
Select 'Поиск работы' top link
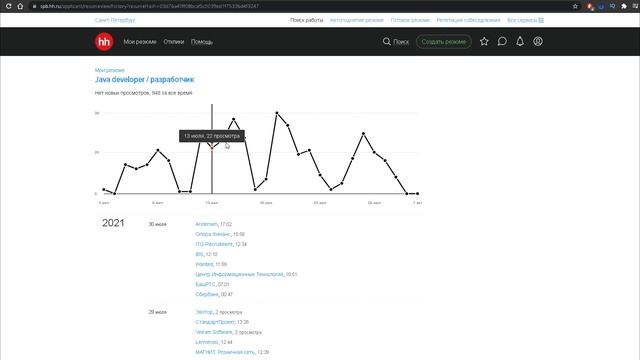click(307, 20)
